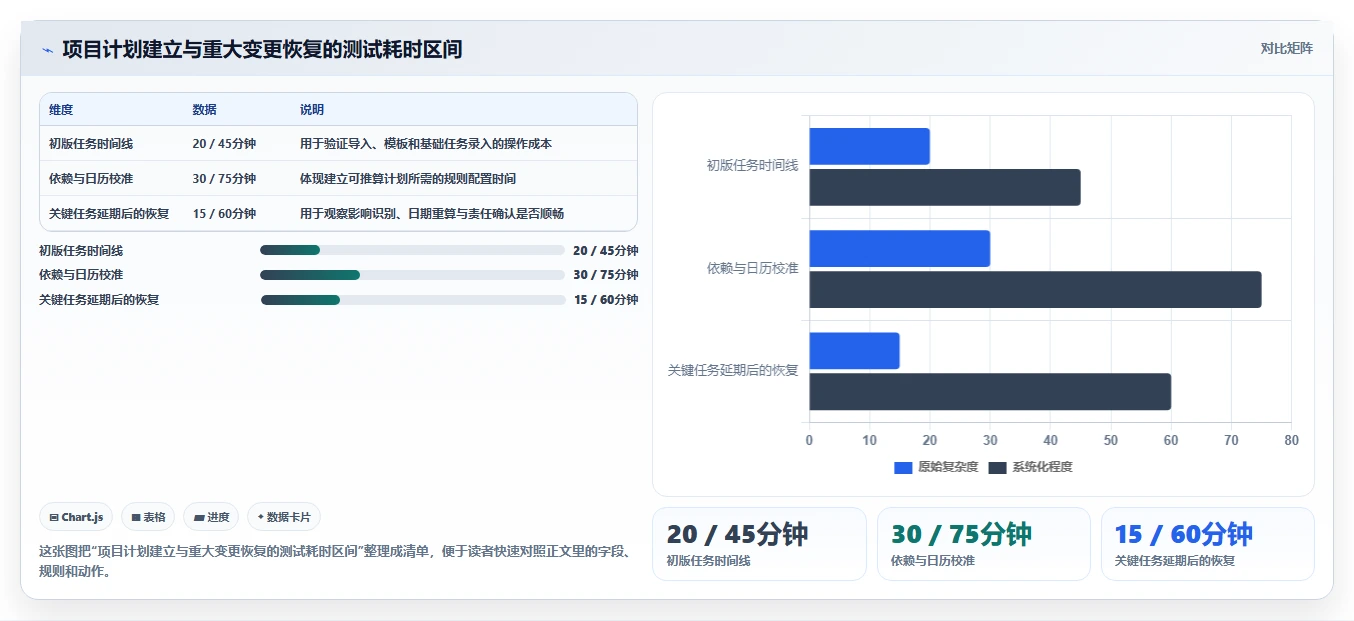The height and width of the screenshot is (621, 1354).
Task: Select the 数据卡片 tag chip
Action: point(284,517)
